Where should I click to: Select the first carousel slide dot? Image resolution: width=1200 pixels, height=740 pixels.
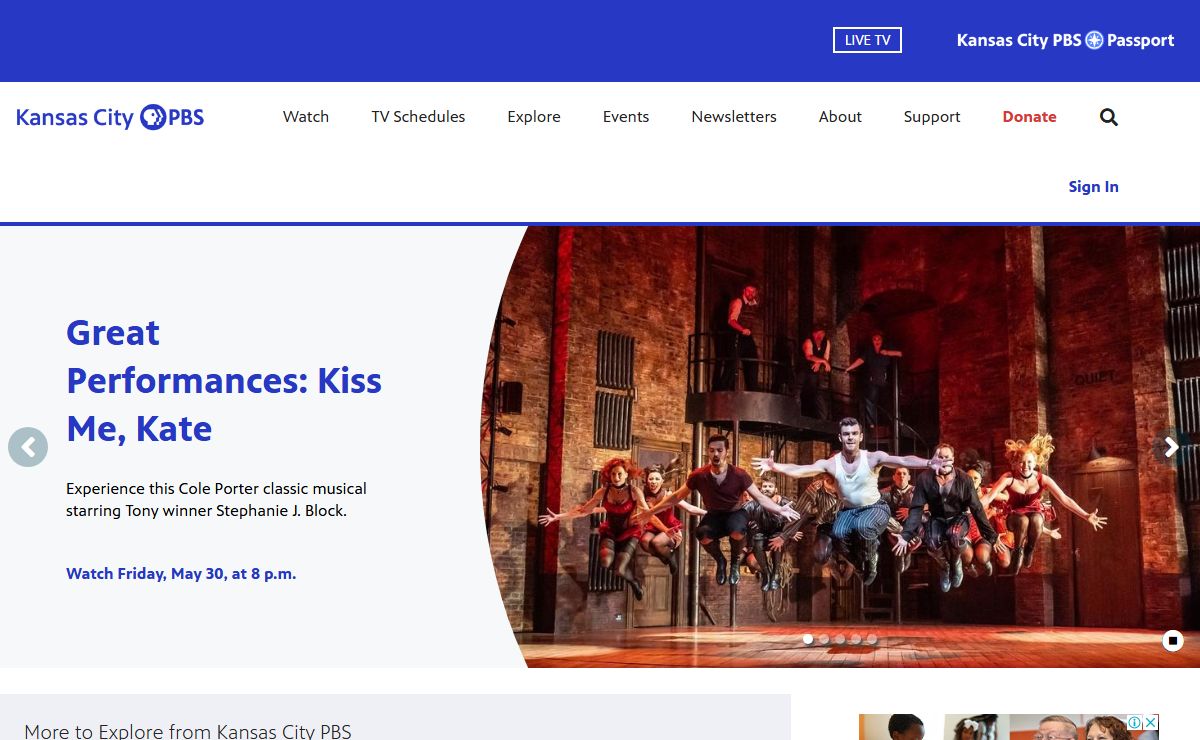(x=808, y=639)
